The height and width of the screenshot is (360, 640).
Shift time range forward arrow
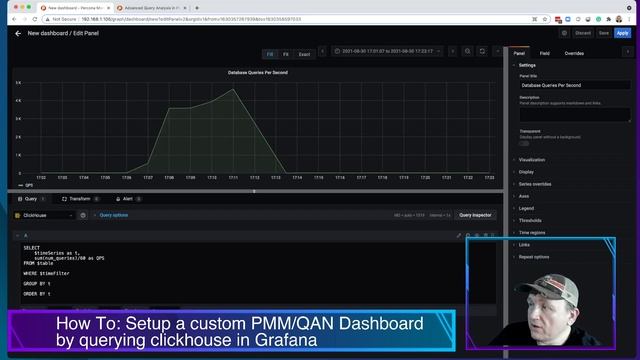452,51
